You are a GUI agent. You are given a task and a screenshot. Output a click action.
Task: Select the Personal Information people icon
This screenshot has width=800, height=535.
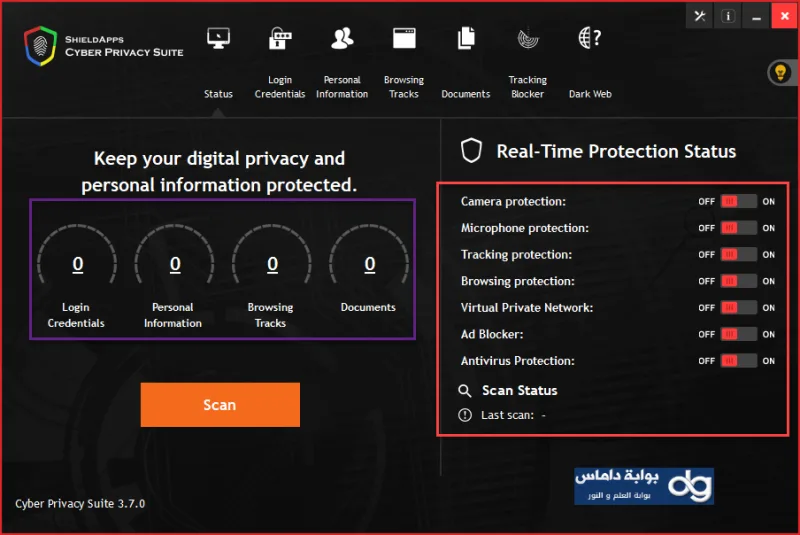(342, 38)
